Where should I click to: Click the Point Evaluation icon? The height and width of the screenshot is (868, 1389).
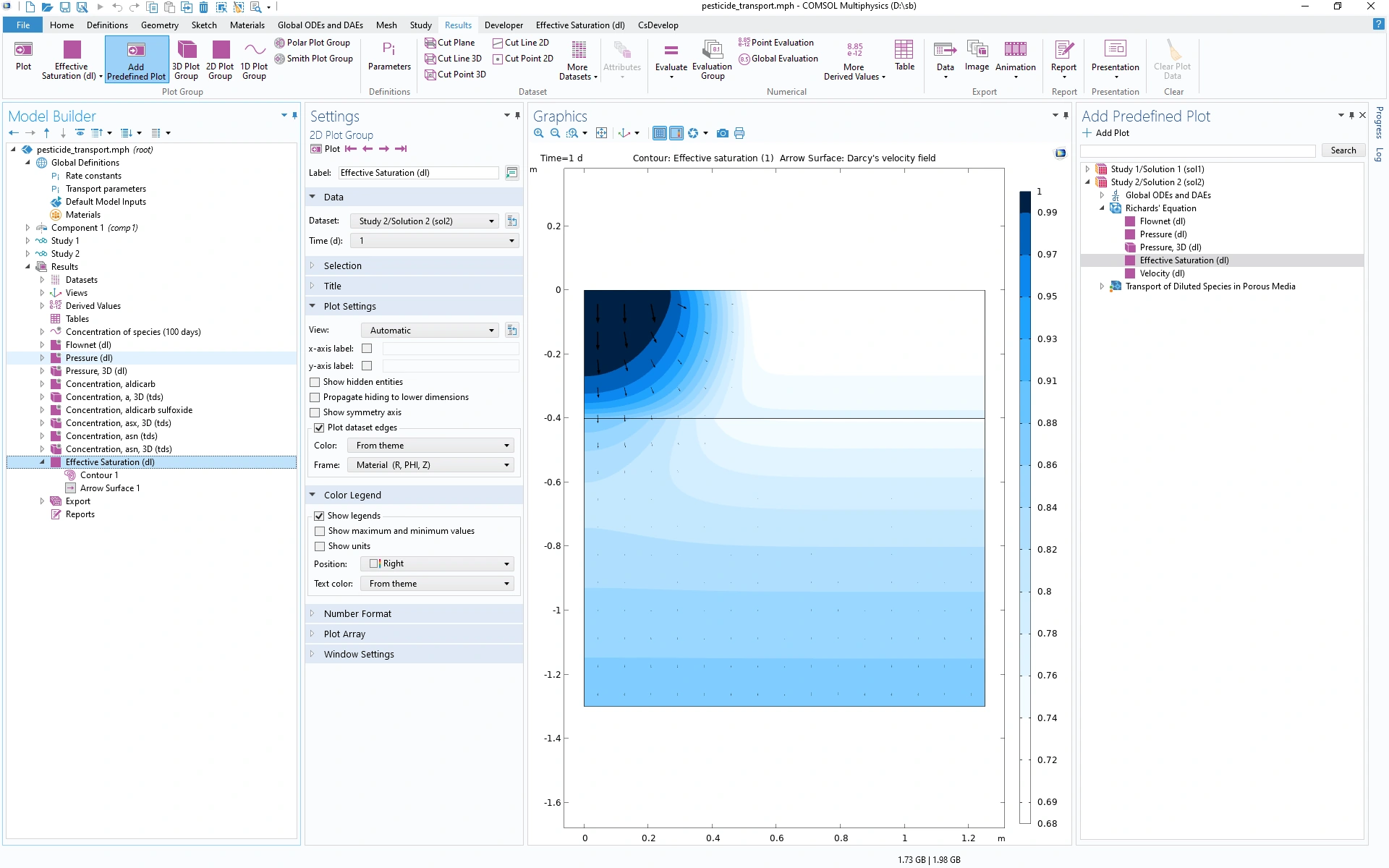(744, 43)
